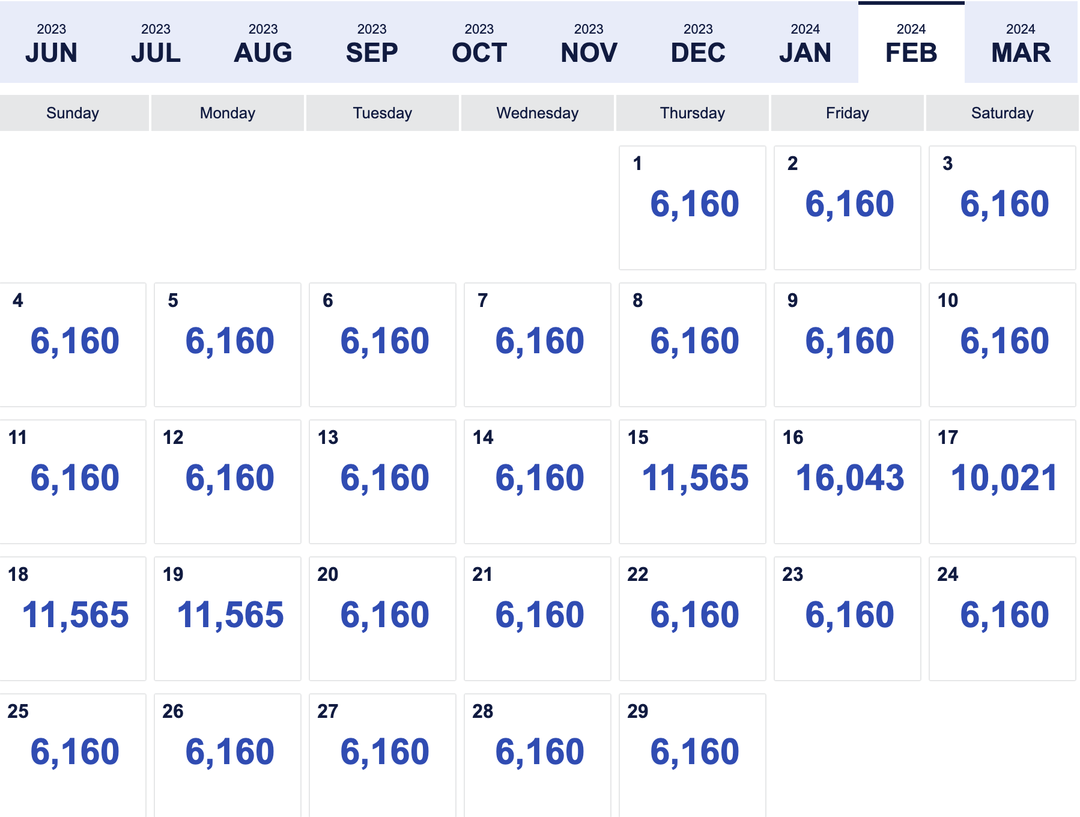This screenshot has width=1080, height=817.
Task: Switch to the JAN 2024 month tab
Action: tap(806, 42)
